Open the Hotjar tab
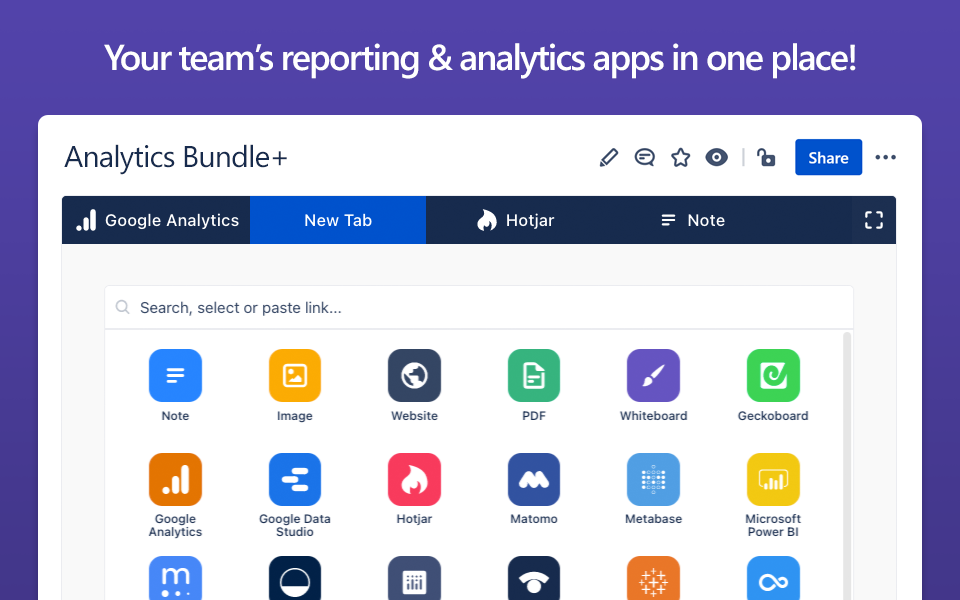This screenshot has height=600, width=960. click(x=515, y=220)
